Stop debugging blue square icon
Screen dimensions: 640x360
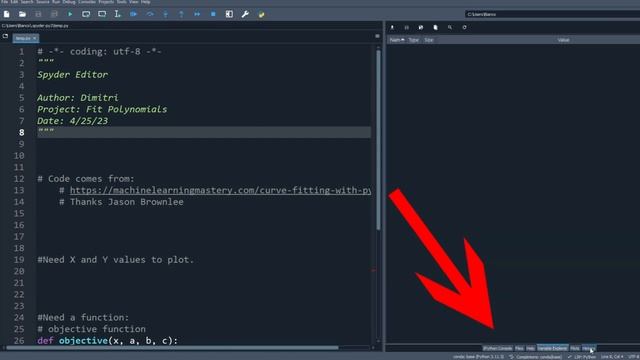pos(213,14)
